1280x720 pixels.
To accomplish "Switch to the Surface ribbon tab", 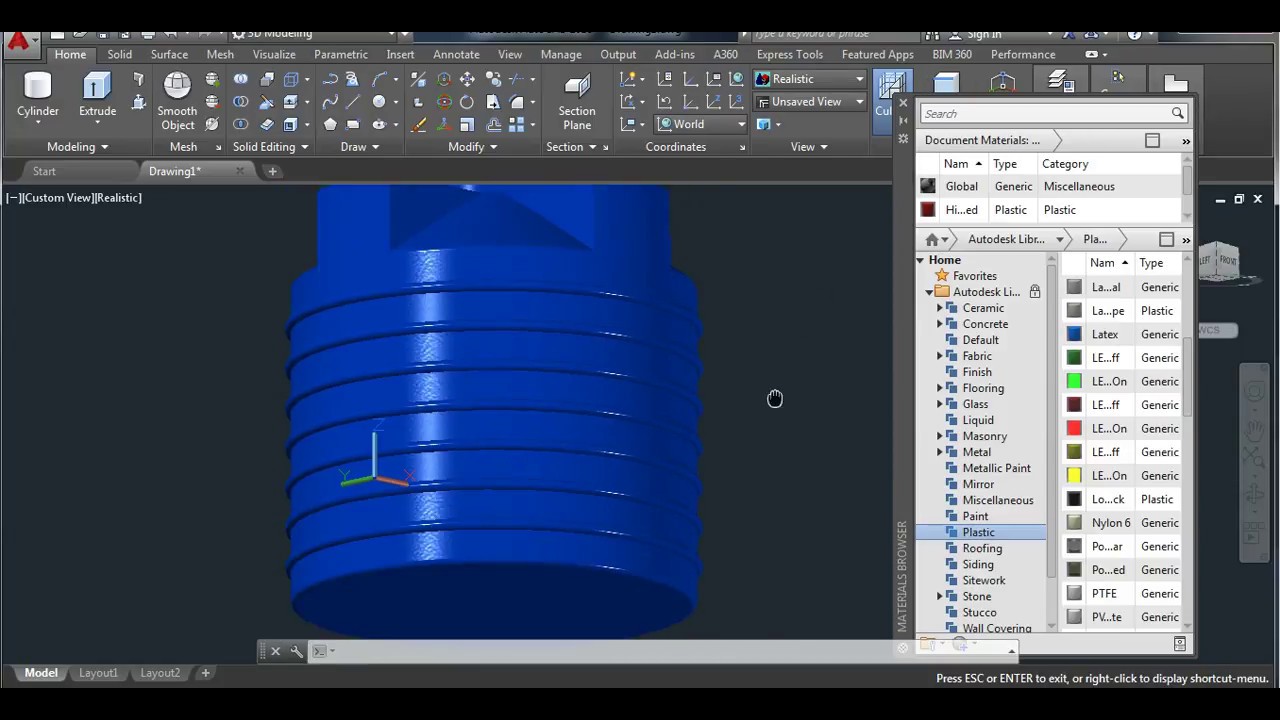I will [169, 54].
